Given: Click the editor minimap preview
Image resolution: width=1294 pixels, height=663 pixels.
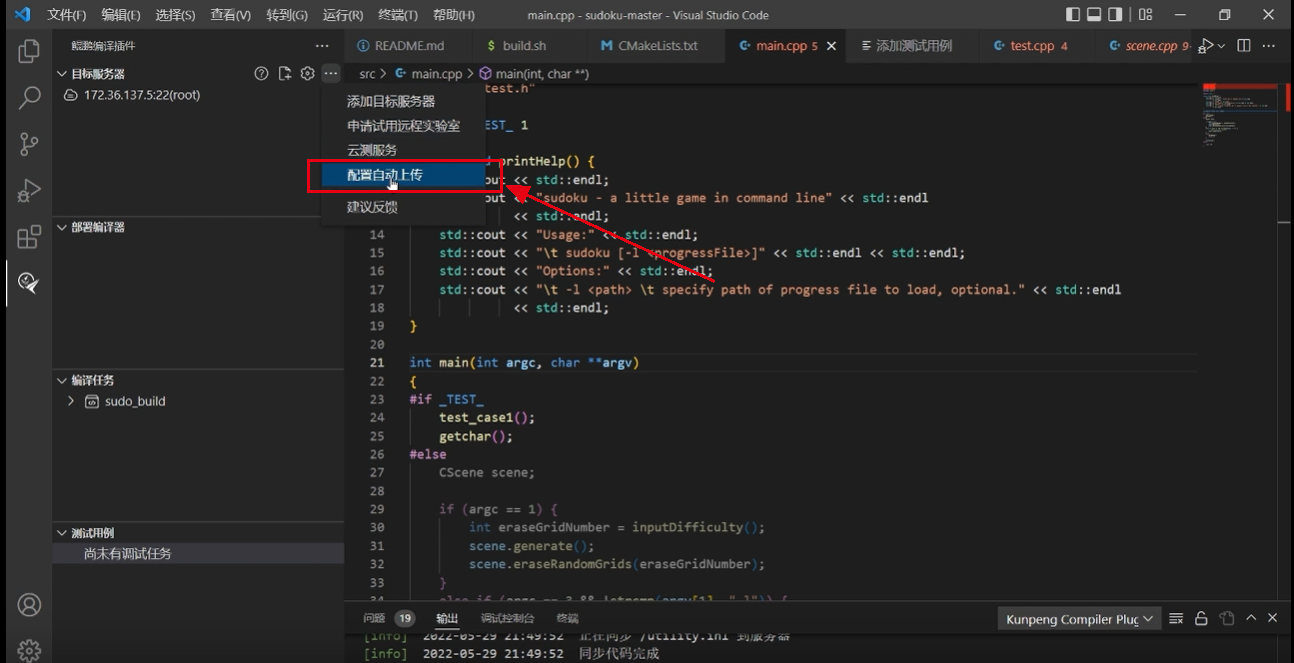Looking at the screenshot, I should tap(1240, 116).
